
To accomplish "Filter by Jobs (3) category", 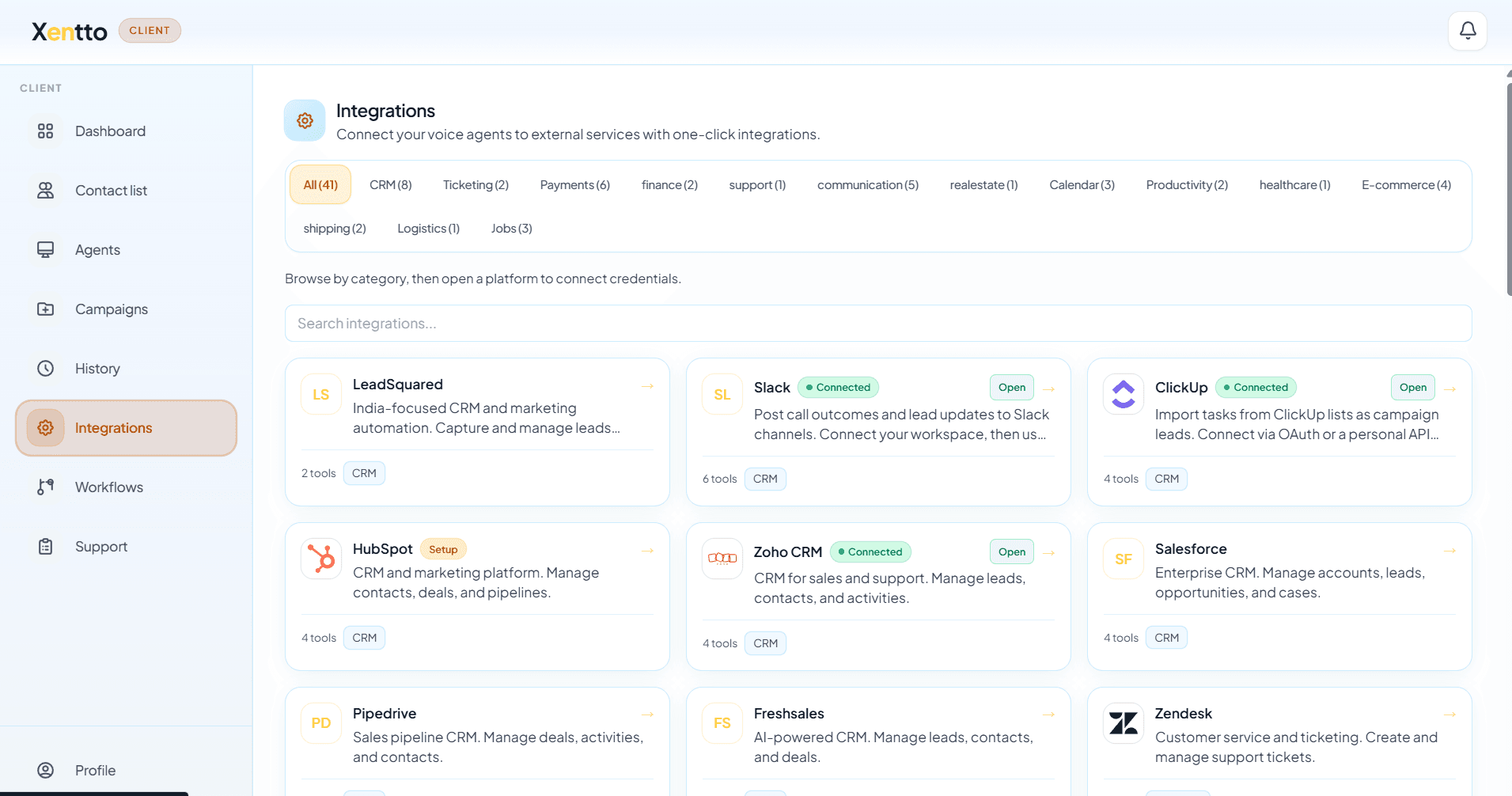I will [x=511, y=228].
